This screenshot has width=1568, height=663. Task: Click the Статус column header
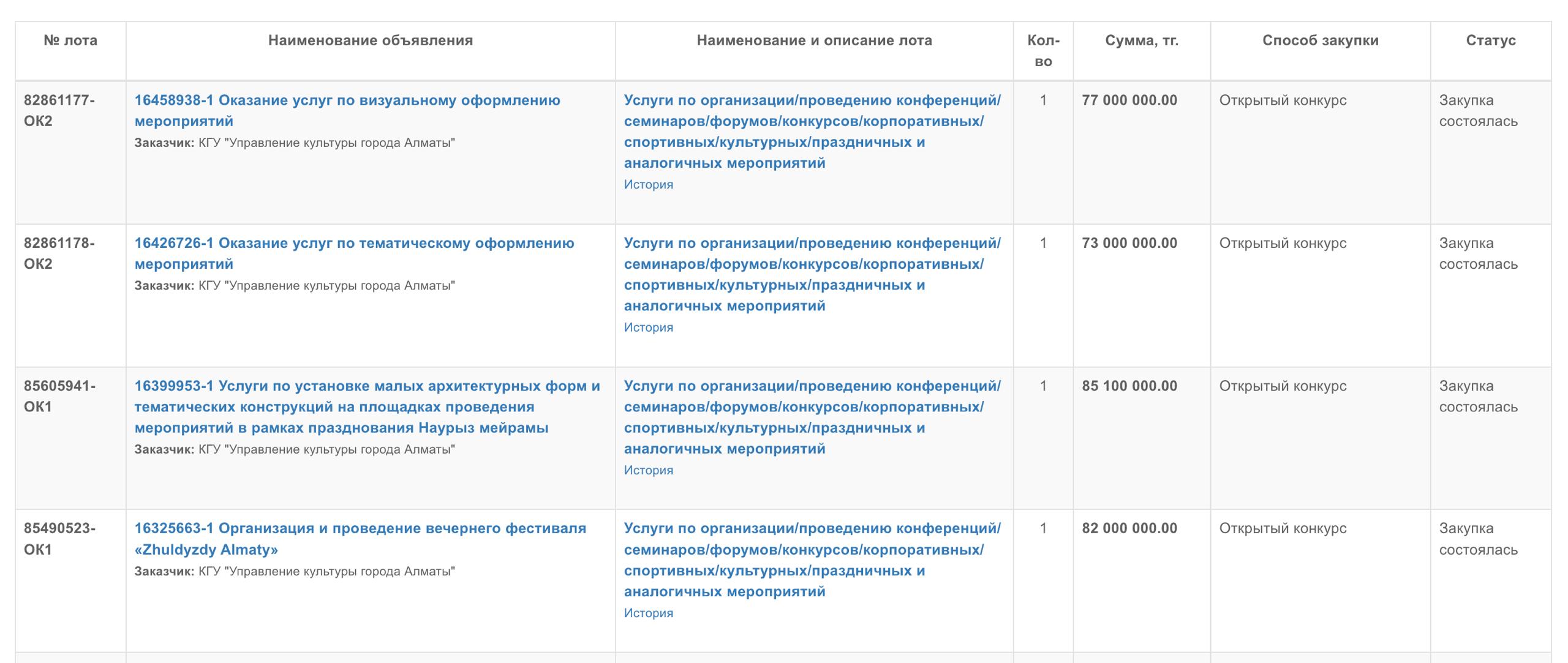point(1490,40)
